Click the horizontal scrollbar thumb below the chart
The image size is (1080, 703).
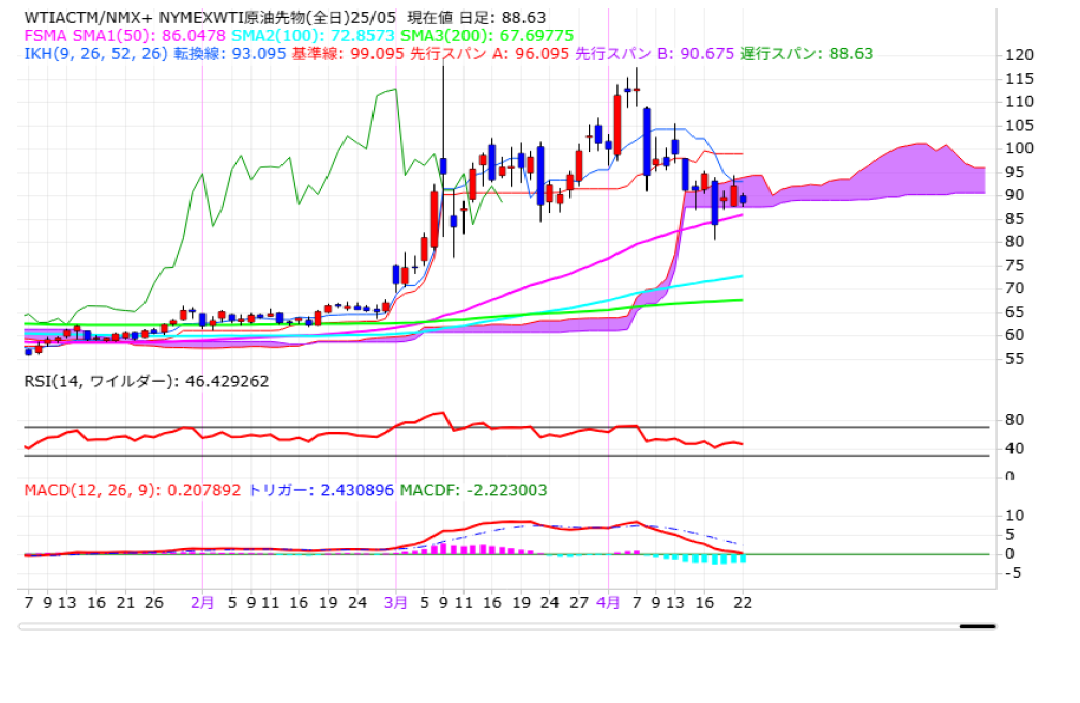(976, 627)
